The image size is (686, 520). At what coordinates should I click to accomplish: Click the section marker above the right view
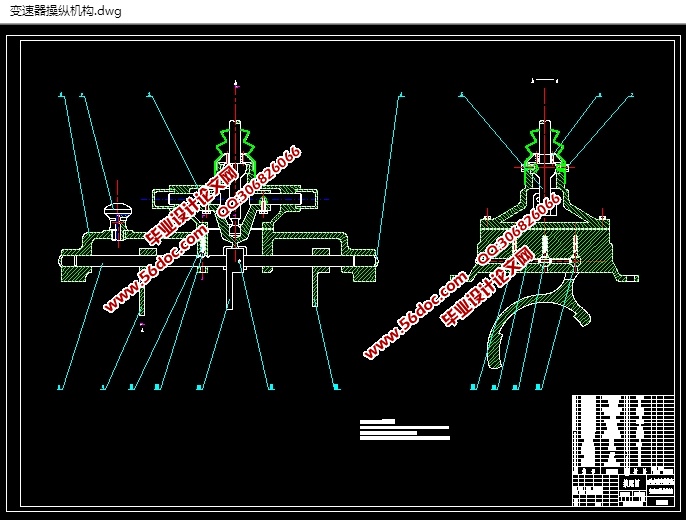point(544,78)
